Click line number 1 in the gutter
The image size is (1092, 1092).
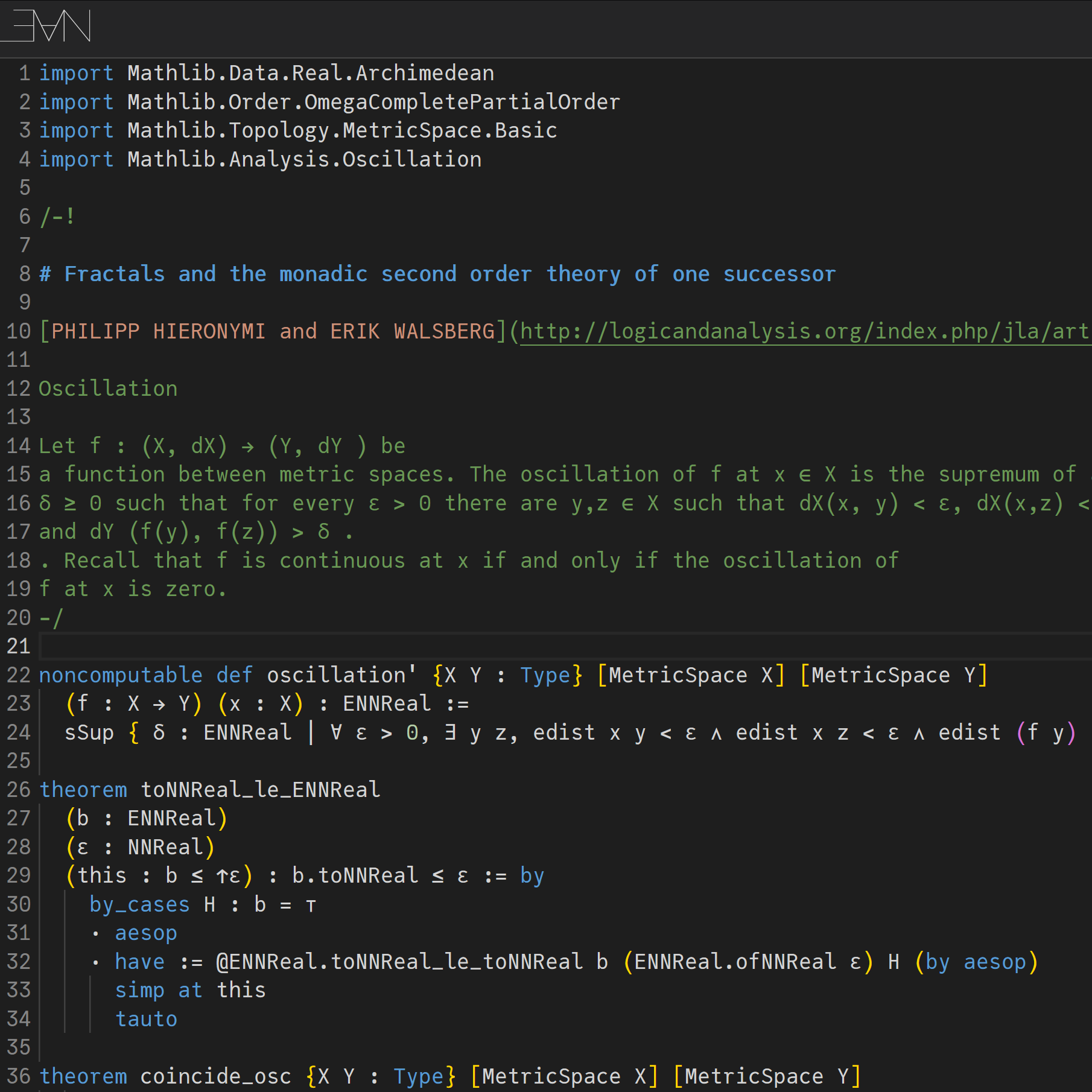coord(24,73)
